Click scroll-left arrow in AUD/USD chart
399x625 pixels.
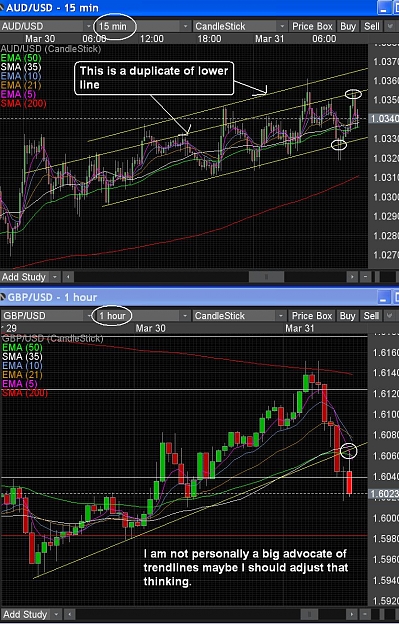[x=68, y=277]
